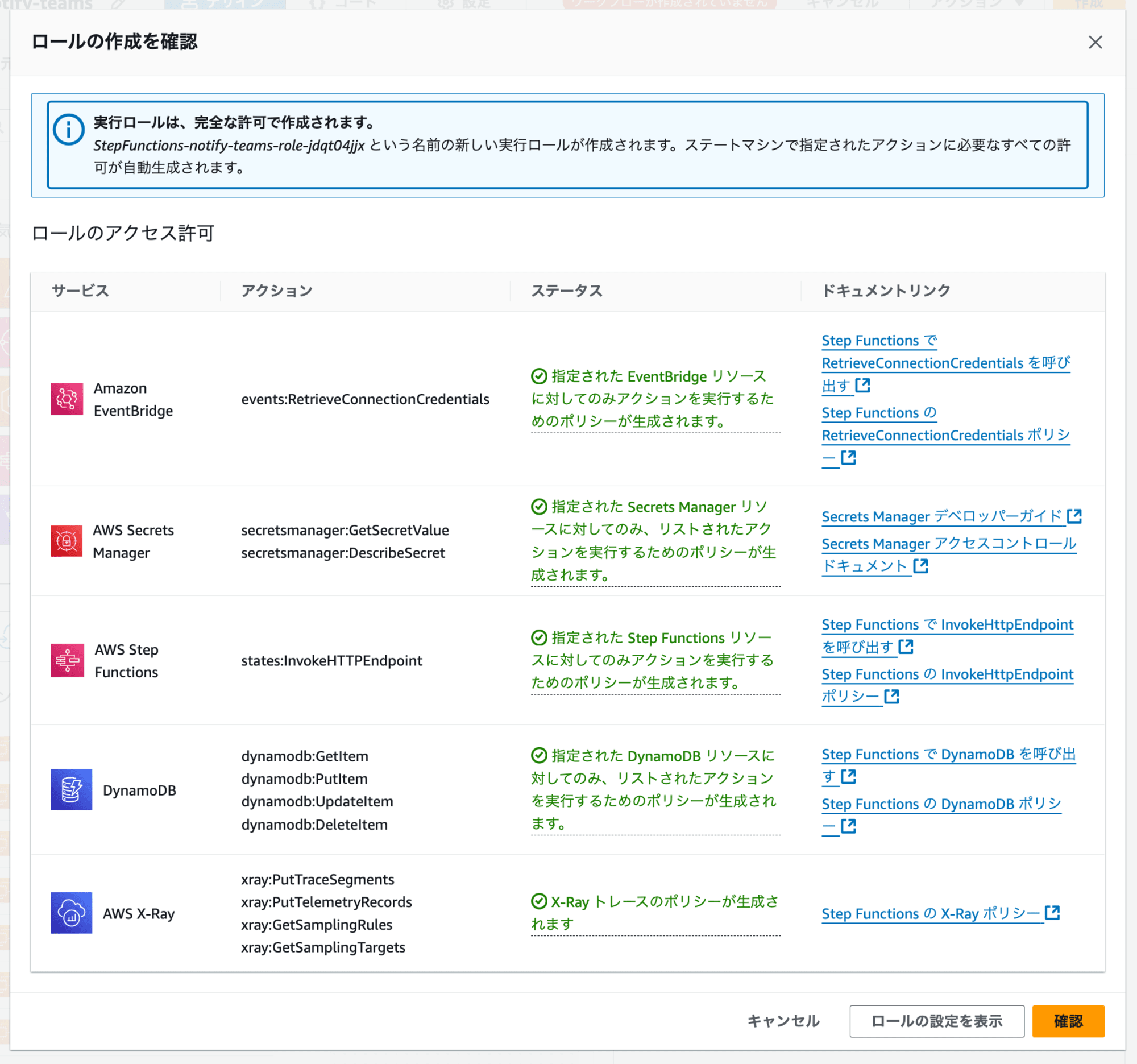The image size is (1137, 1064).
Task: Open Step Functions の RetrieveConnectionCredentials ポリシー link
Action: click(945, 434)
